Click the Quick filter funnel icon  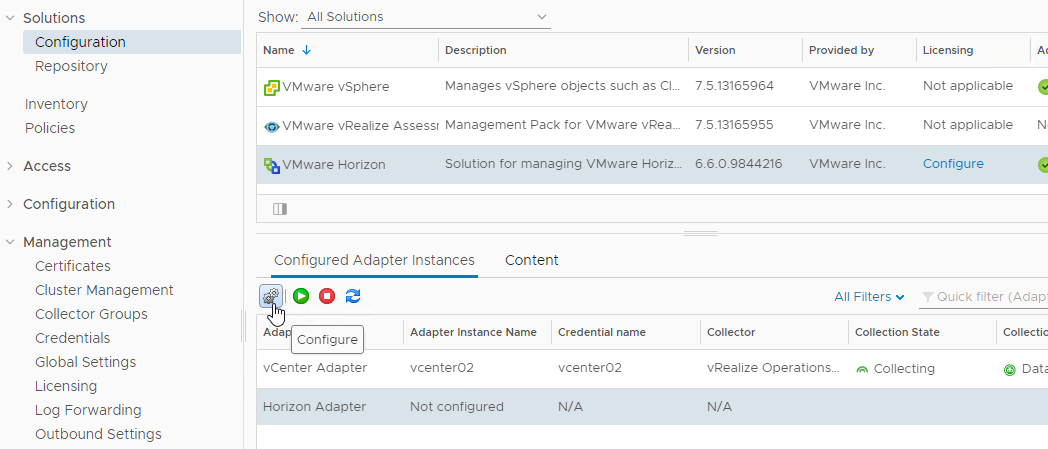(928, 297)
